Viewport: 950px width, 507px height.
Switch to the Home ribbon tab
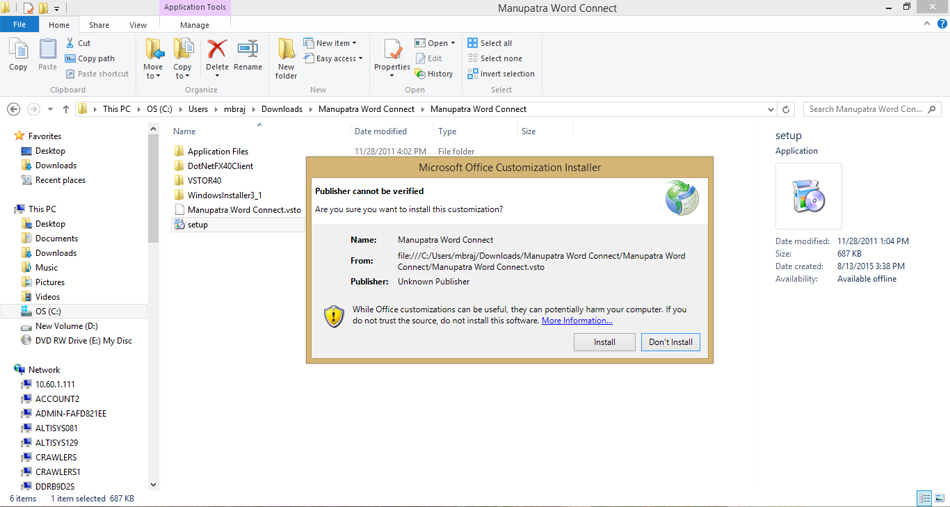(x=59, y=25)
